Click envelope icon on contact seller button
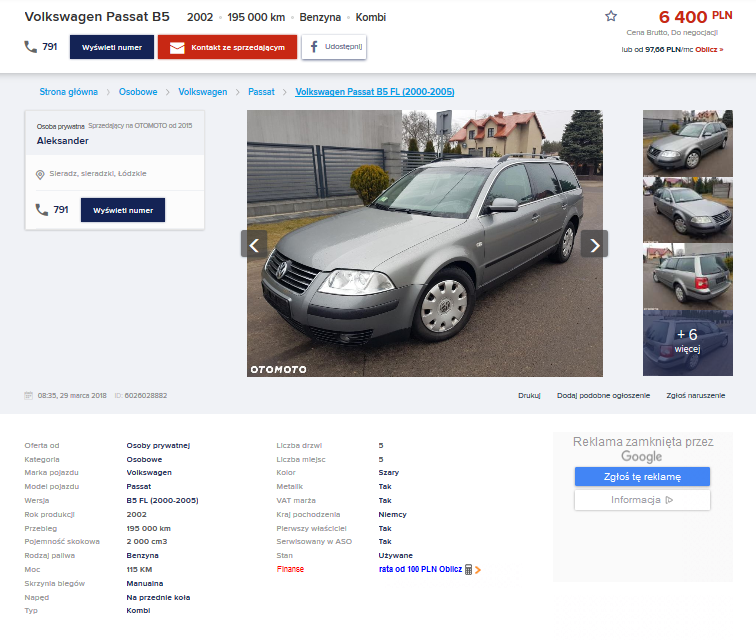This screenshot has height=640, width=756. (177, 47)
